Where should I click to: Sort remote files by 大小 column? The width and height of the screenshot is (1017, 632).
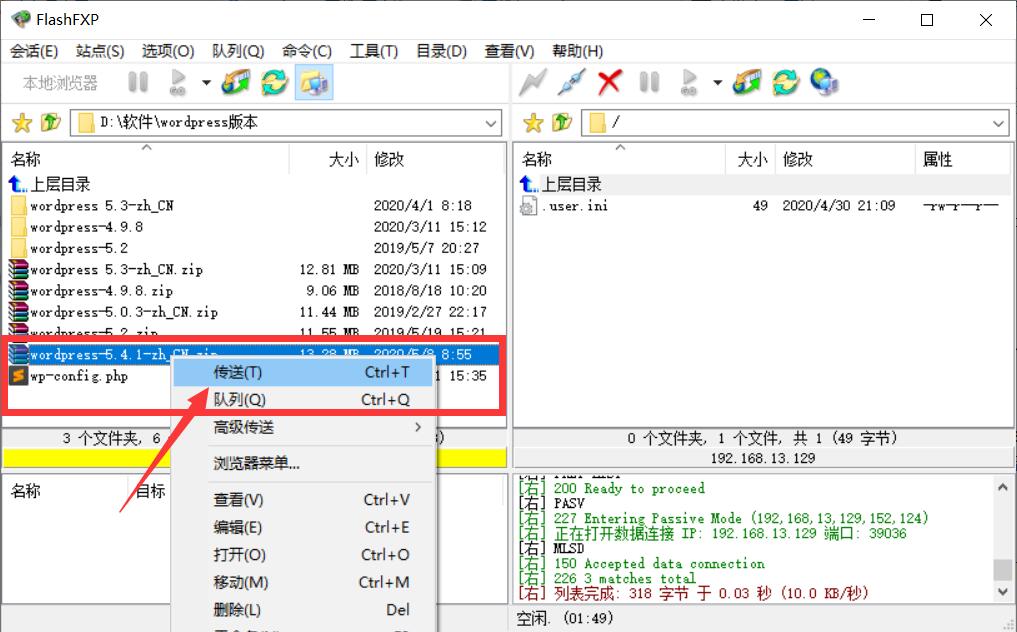point(750,159)
